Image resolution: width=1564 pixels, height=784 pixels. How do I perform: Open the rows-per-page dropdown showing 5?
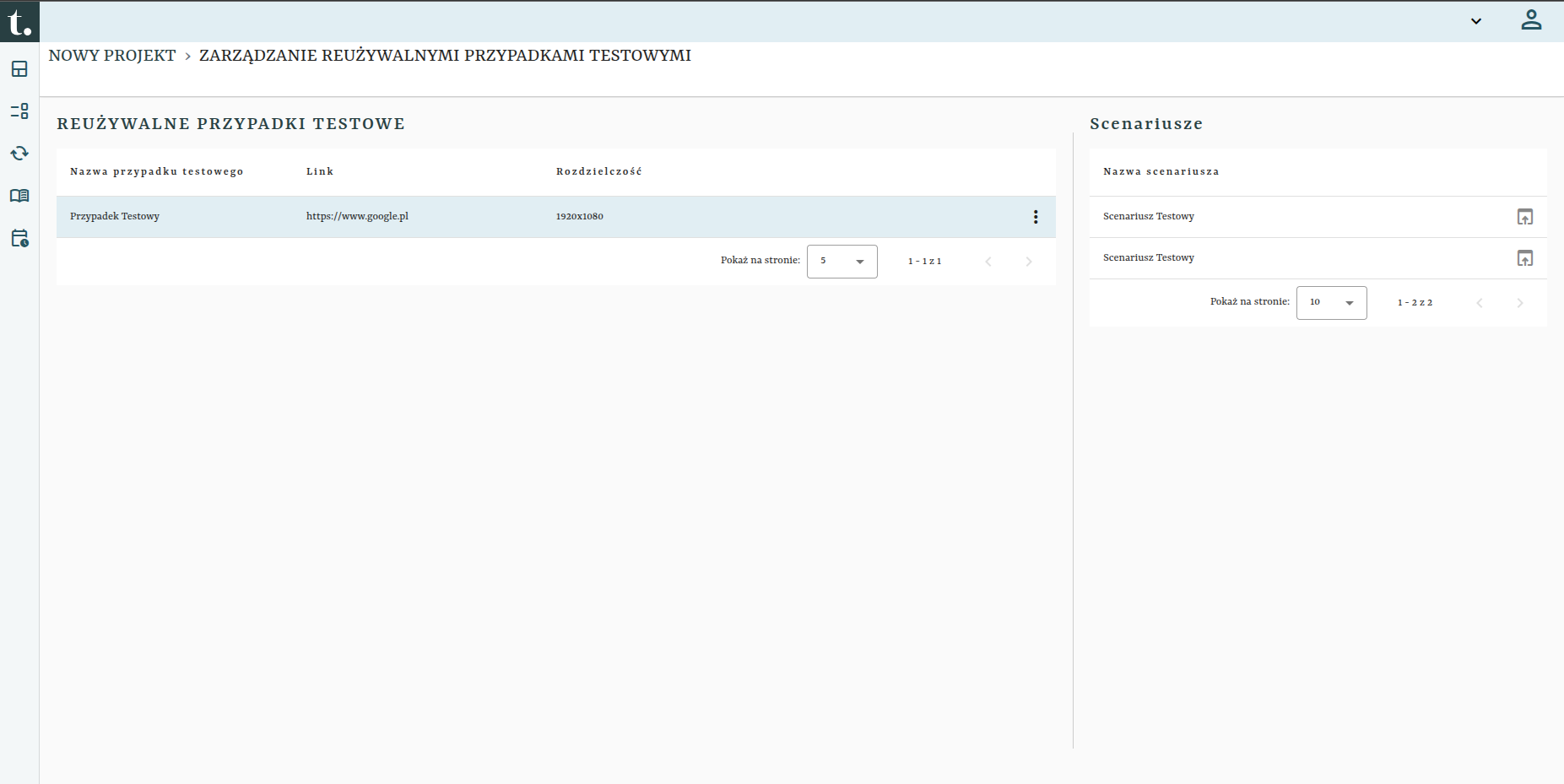tap(842, 262)
